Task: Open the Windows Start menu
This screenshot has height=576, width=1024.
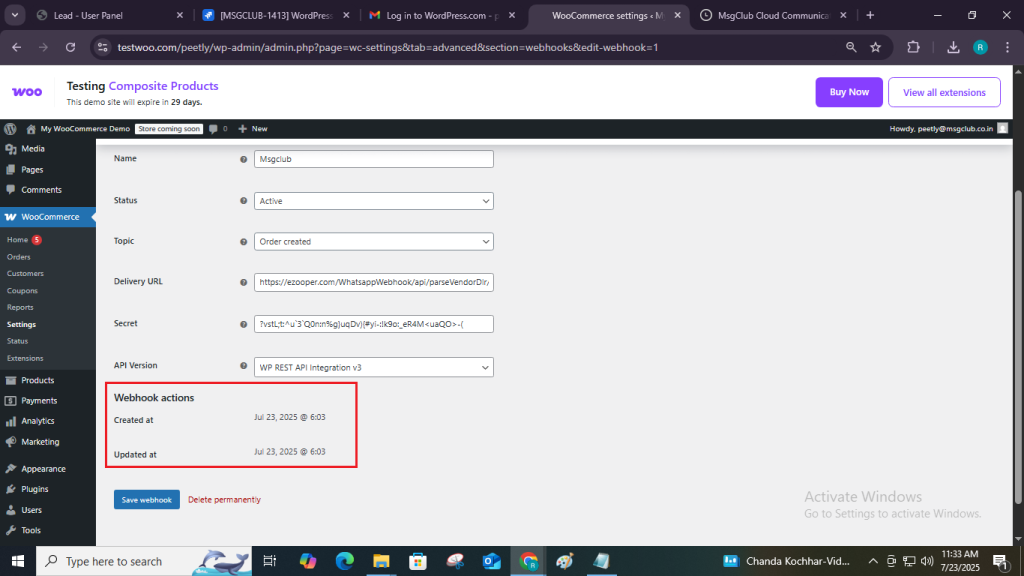Action: pyautogui.click(x=18, y=561)
